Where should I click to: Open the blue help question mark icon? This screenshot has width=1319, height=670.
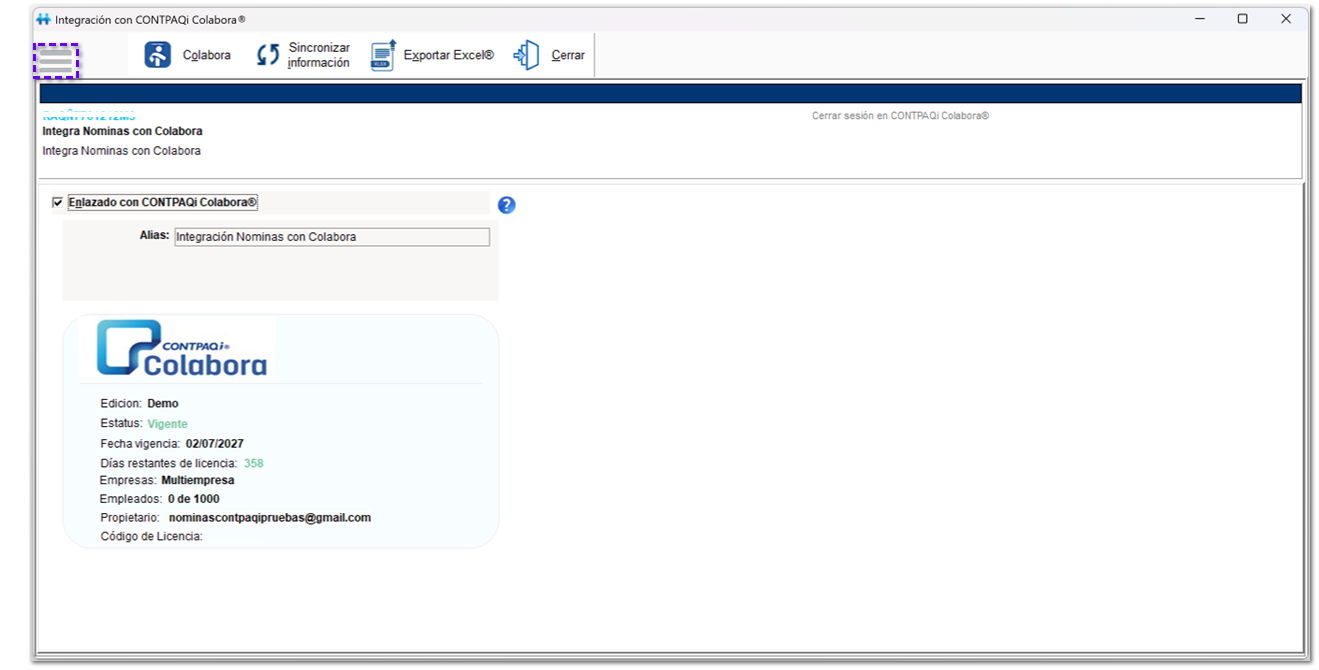(x=506, y=205)
